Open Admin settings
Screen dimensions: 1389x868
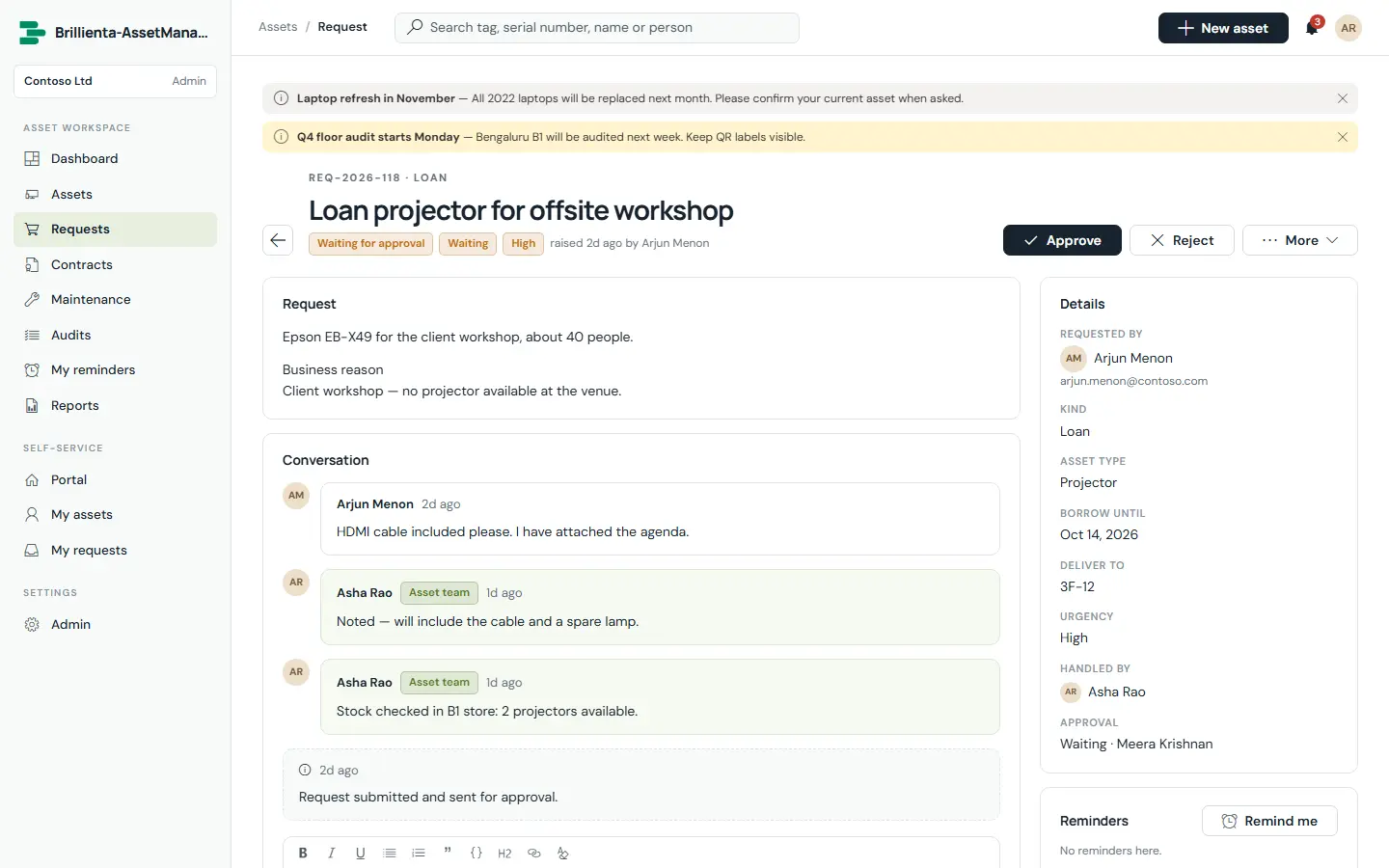tap(116, 624)
